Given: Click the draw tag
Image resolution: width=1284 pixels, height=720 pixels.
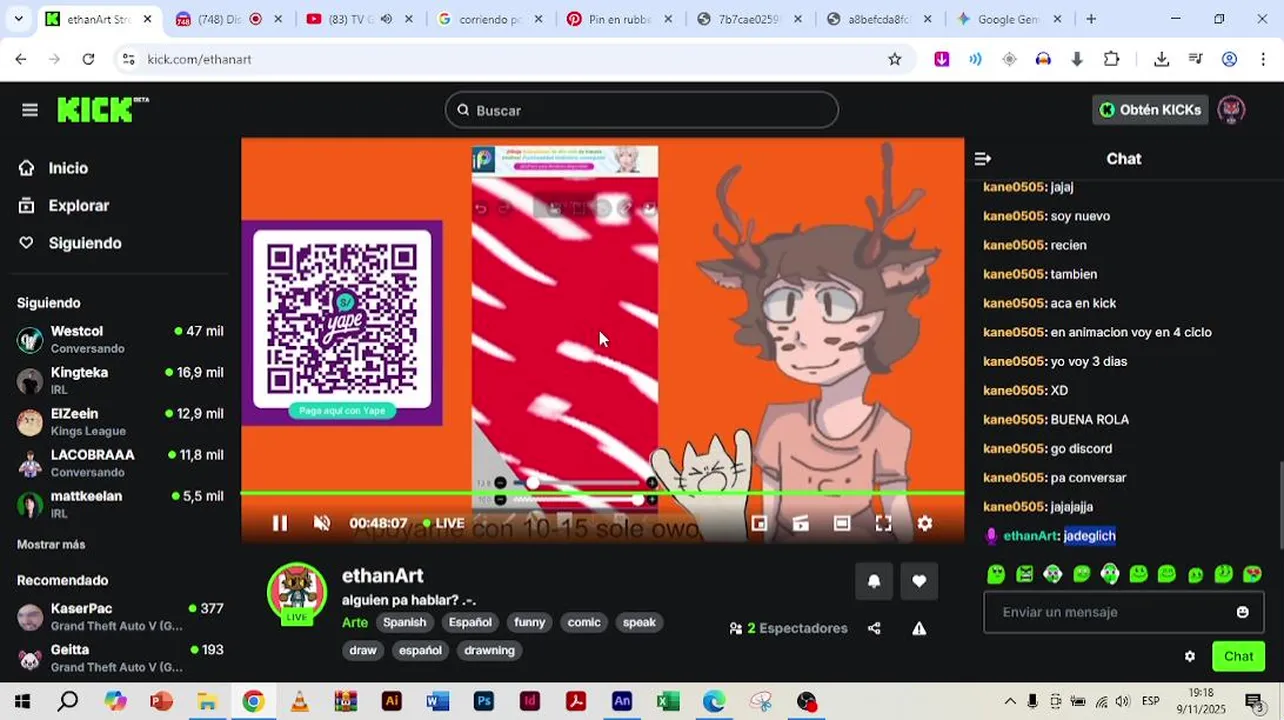Looking at the screenshot, I should [x=363, y=650].
